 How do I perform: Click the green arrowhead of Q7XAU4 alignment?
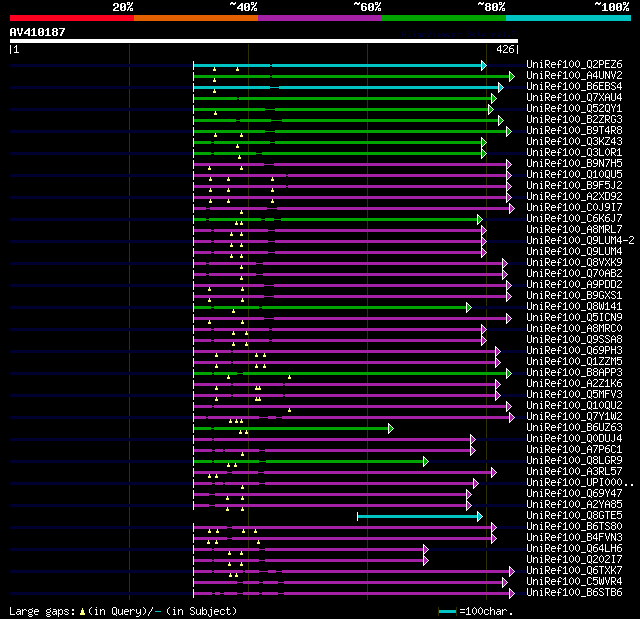coord(493,98)
